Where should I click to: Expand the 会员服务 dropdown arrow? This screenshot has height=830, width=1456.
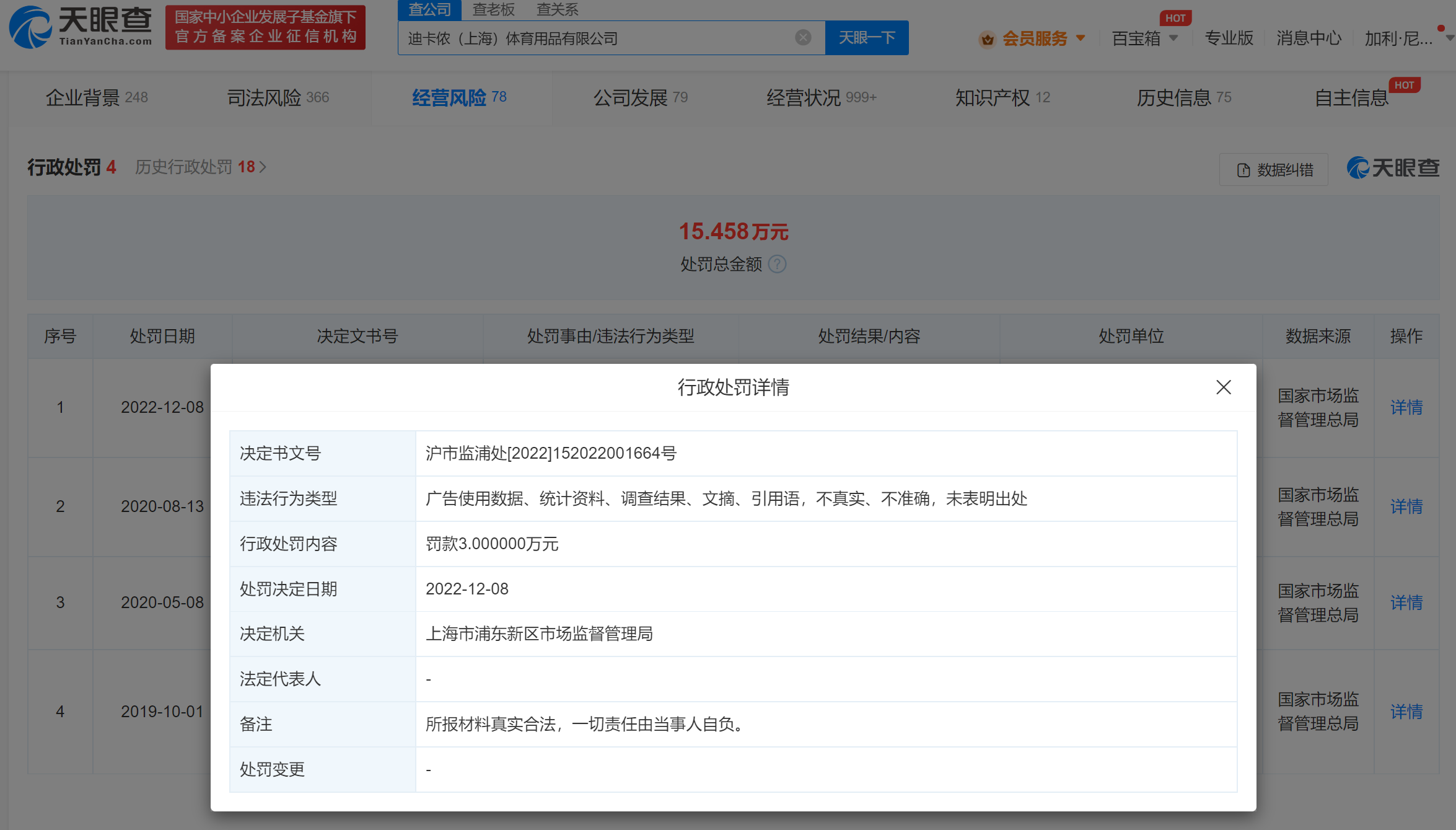coord(1081,38)
